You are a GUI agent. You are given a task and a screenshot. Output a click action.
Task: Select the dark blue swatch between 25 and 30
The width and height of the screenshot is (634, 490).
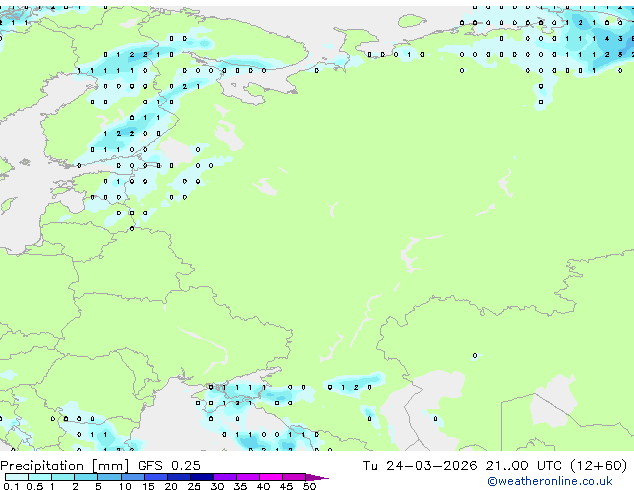click(202, 477)
